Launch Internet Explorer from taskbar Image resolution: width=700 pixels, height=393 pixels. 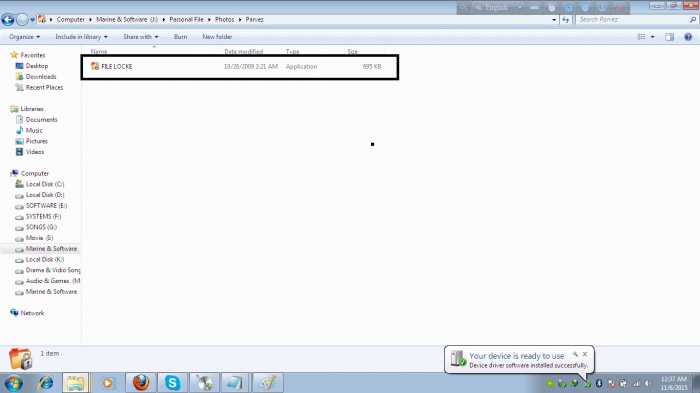point(45,383)
